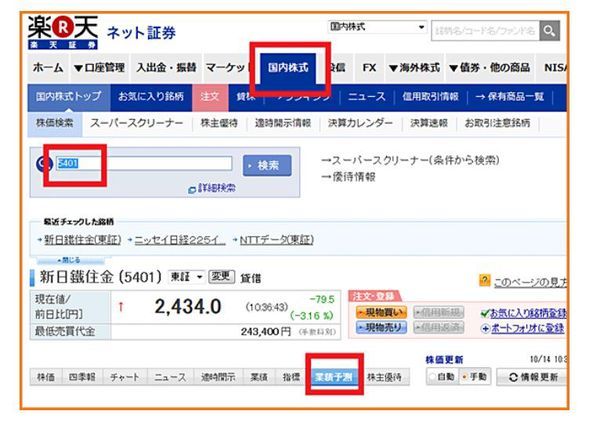Screen dimensions: 600x422
Task: Switch to the チャート stock detail tab
Action: [124, 377]
